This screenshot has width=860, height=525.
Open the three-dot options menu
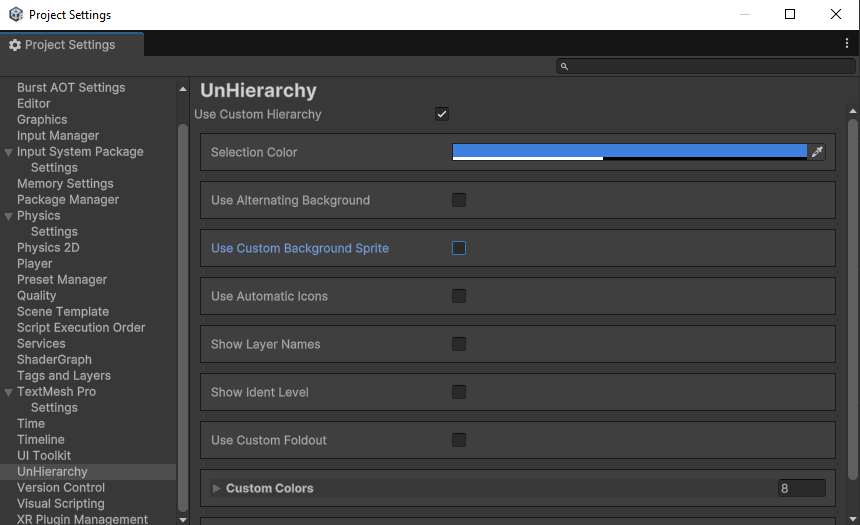tap(847, 44)
